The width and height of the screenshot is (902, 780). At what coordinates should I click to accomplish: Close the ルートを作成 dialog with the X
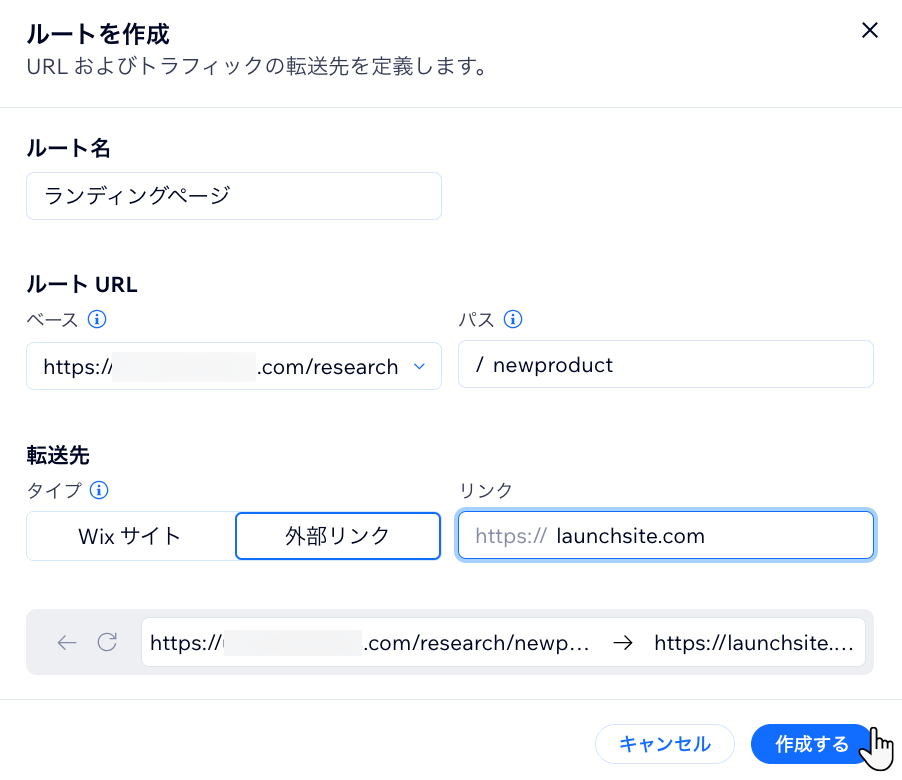pos(869,30)
